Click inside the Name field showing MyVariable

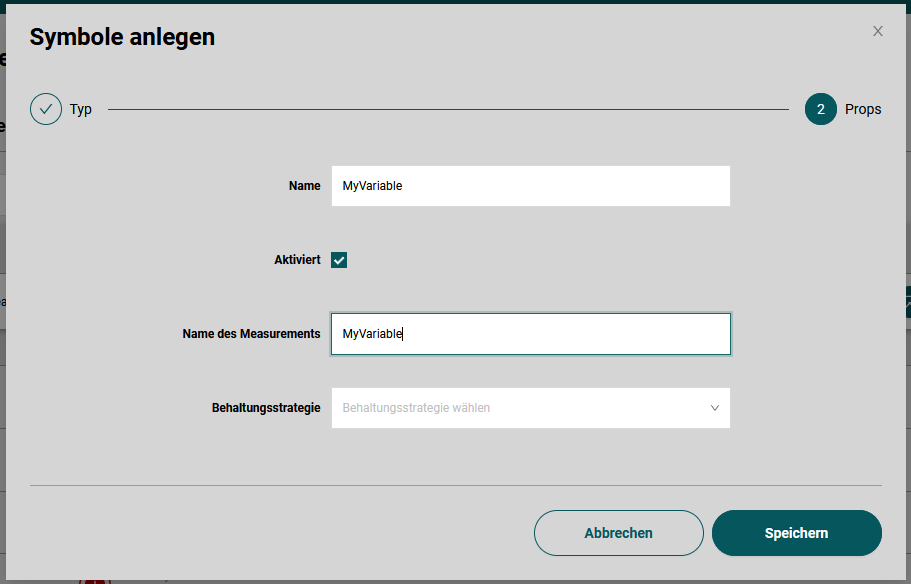[x=530, y=185]
